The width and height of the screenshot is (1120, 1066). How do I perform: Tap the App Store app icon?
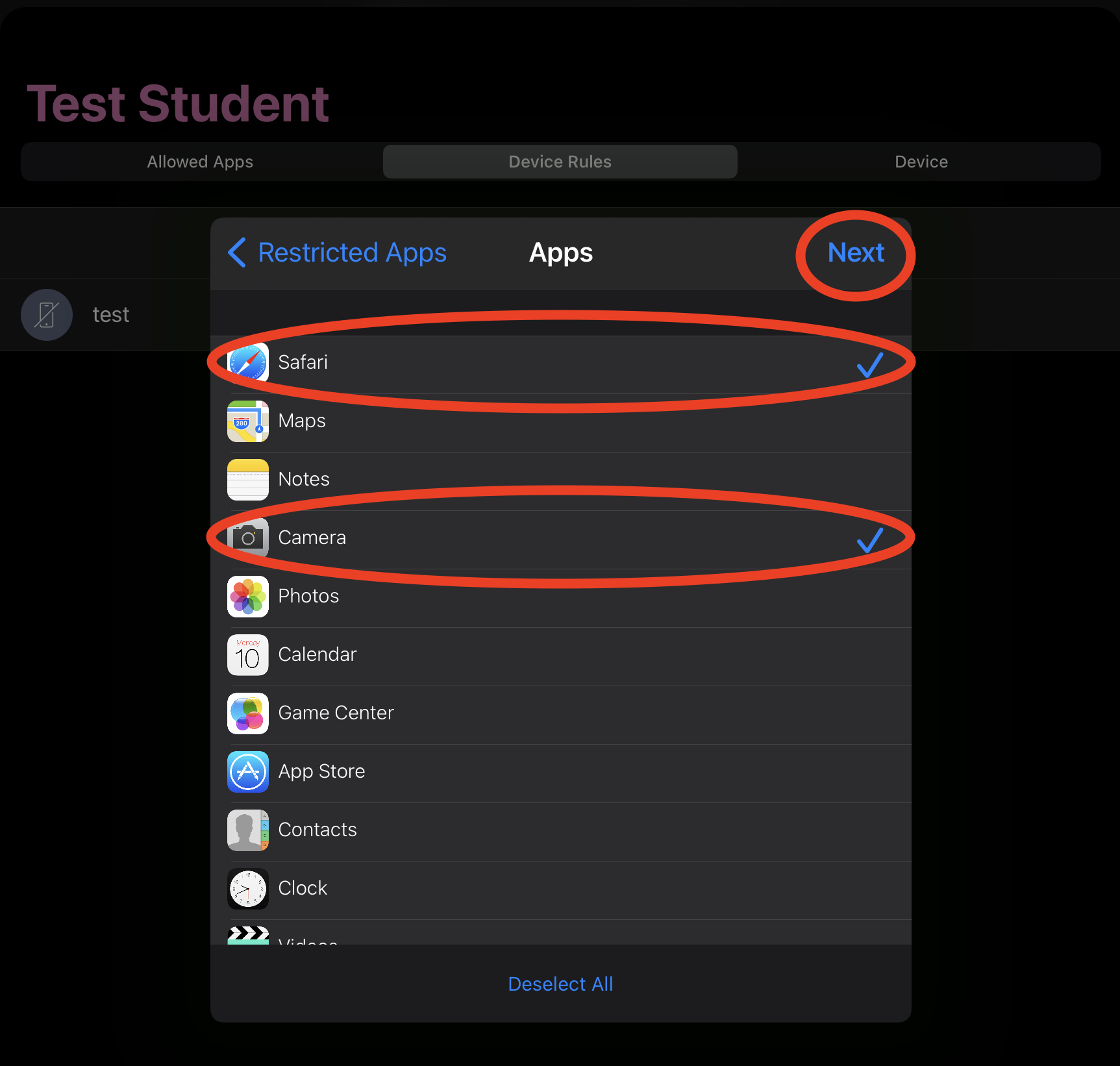click(248, 772)
